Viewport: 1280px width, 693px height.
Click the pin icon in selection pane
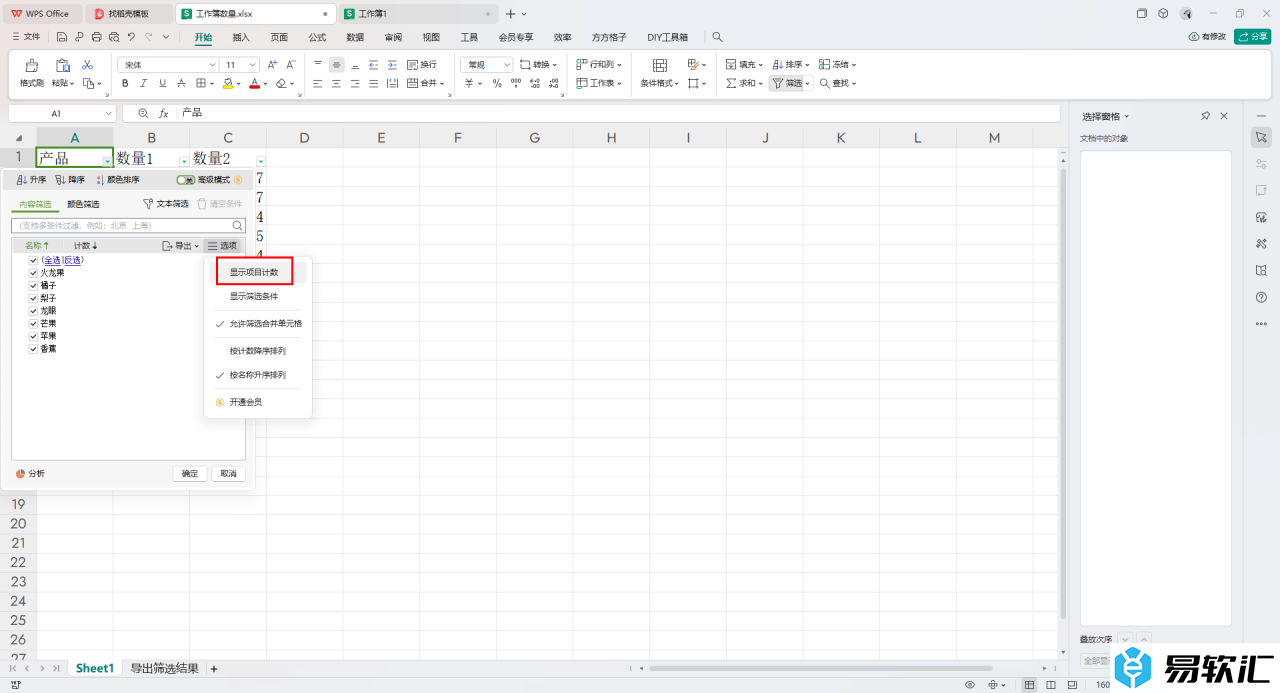(x=1205, y=117)
